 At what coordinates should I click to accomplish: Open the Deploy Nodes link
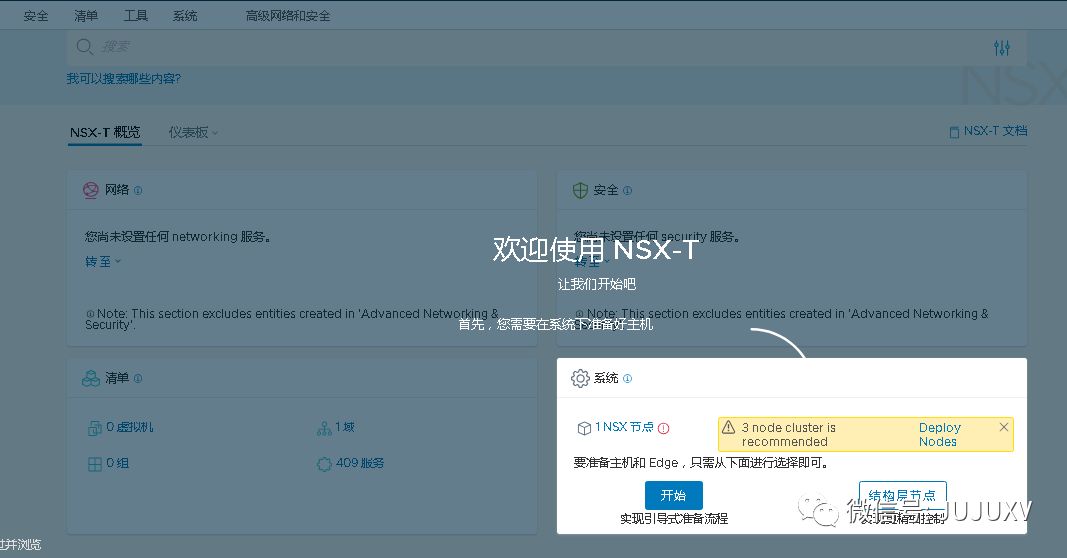click(939, 434)
